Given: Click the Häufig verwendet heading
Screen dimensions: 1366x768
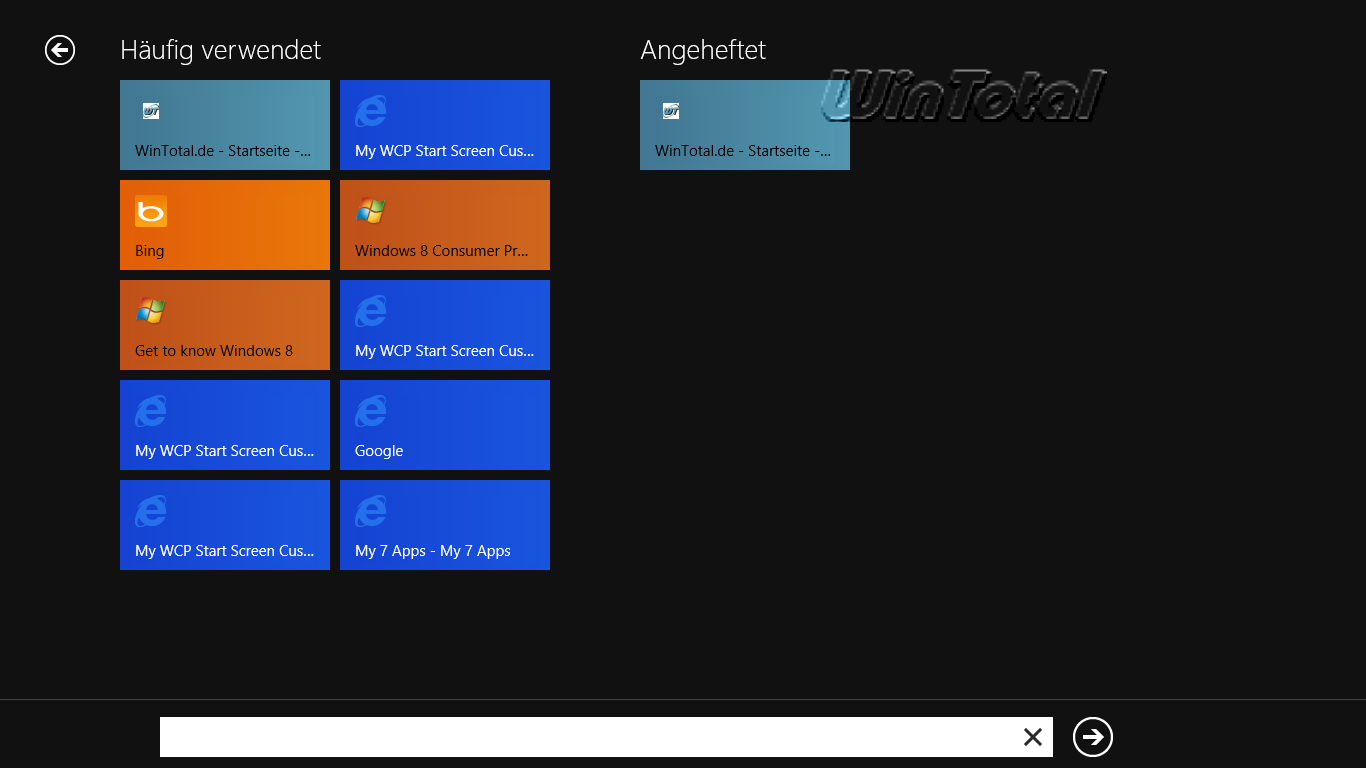Looking at the screenshot, I should pos(221,50).
